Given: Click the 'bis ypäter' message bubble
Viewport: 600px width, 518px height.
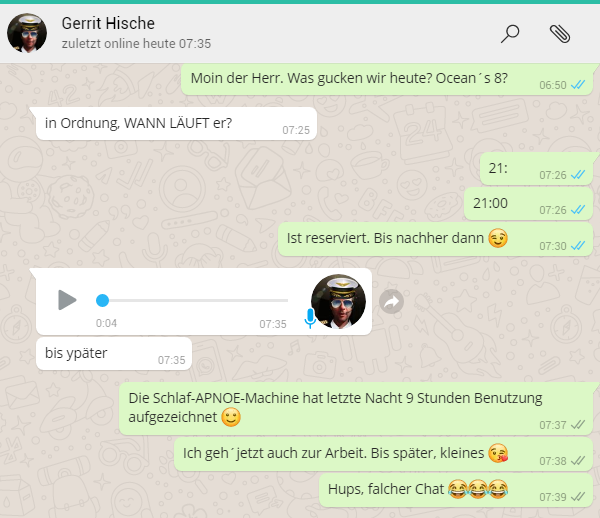Looking at the screenshot, I should 100,353.
